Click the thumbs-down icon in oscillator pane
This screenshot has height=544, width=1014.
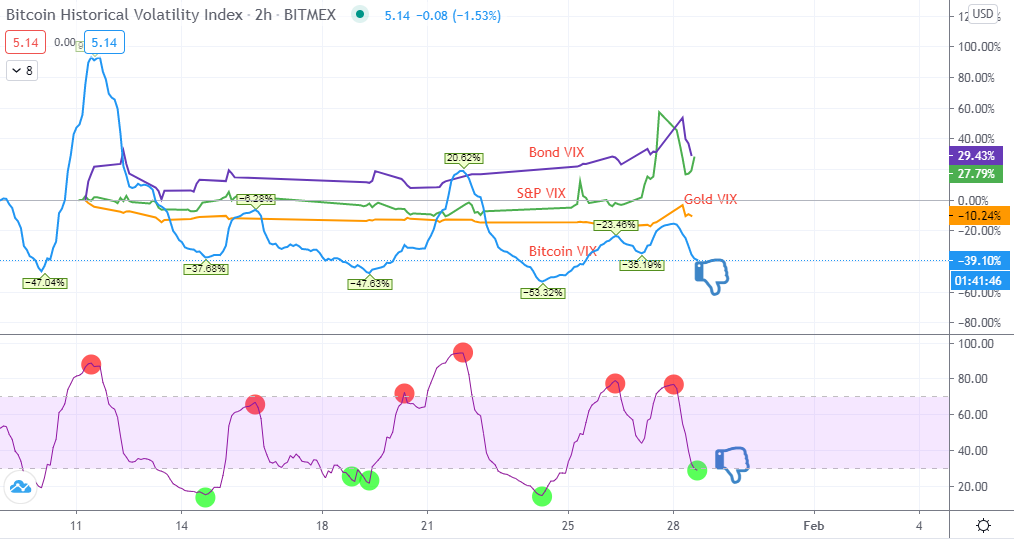(x=731, y=464)
